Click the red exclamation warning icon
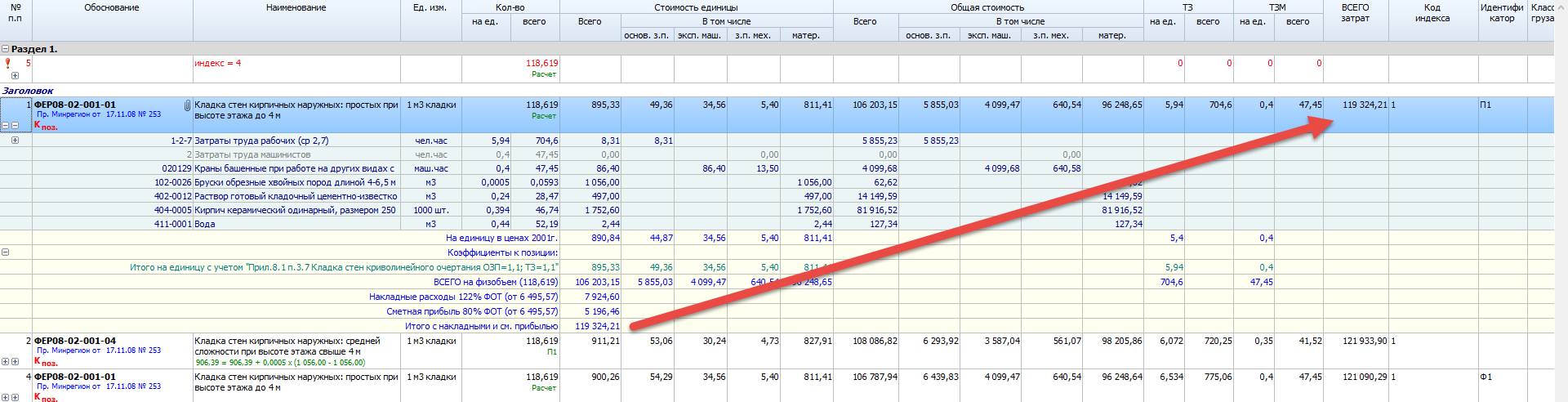The image size is (1568, 402). (8, 63)
